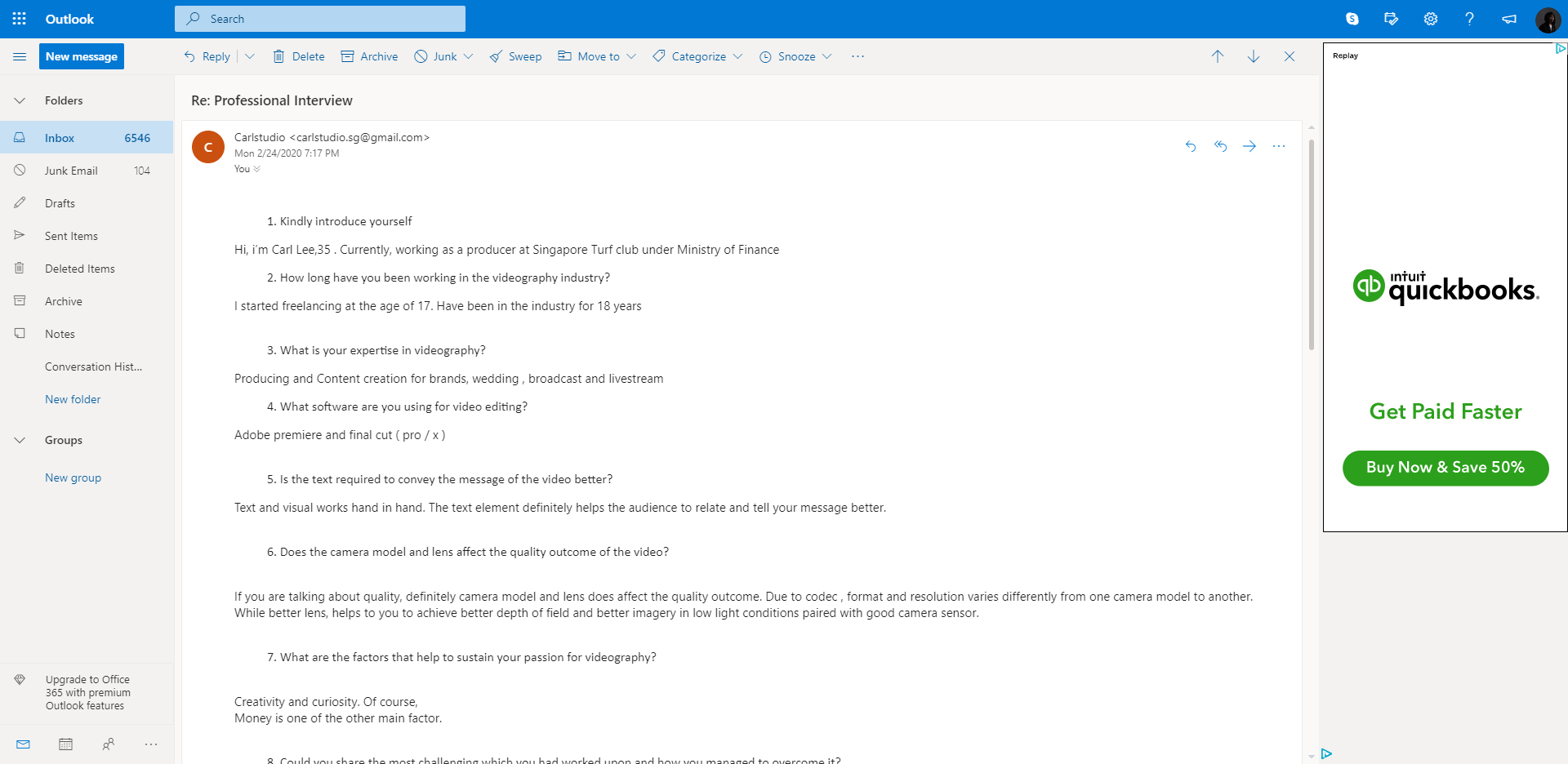Open the Settings gear icon
Image resolution: width=1568 pixels, height=764 pixels.
click(1431, 19)
